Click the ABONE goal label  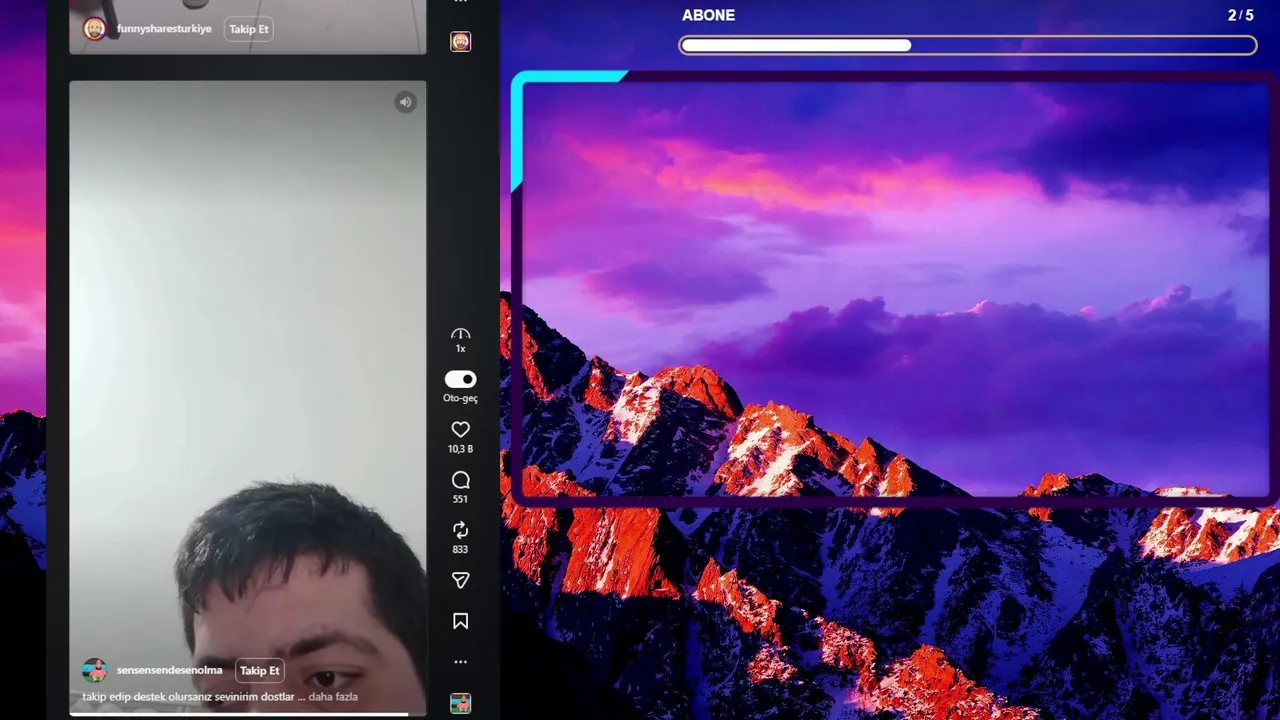708,15
